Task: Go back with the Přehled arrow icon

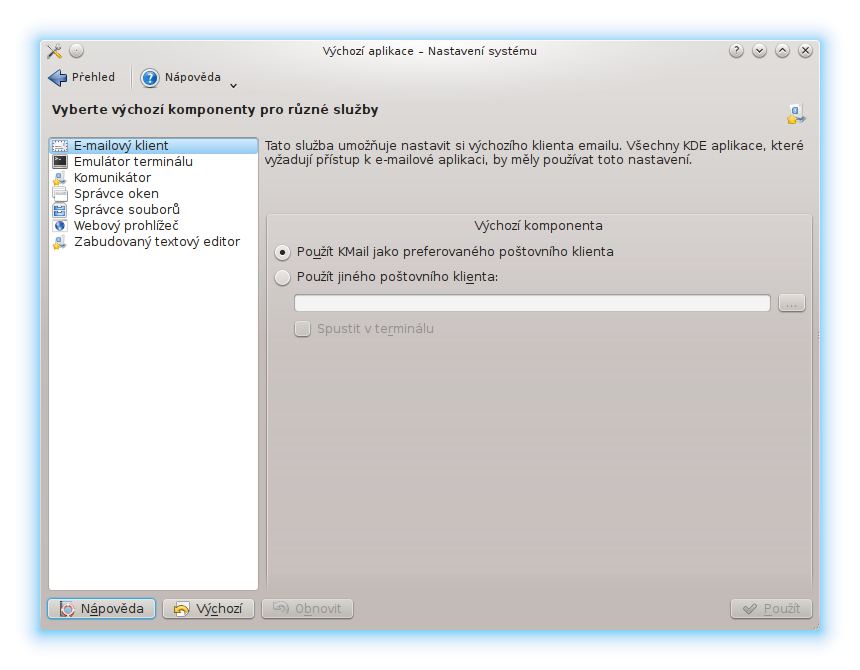Action: (x=58, y=78)
